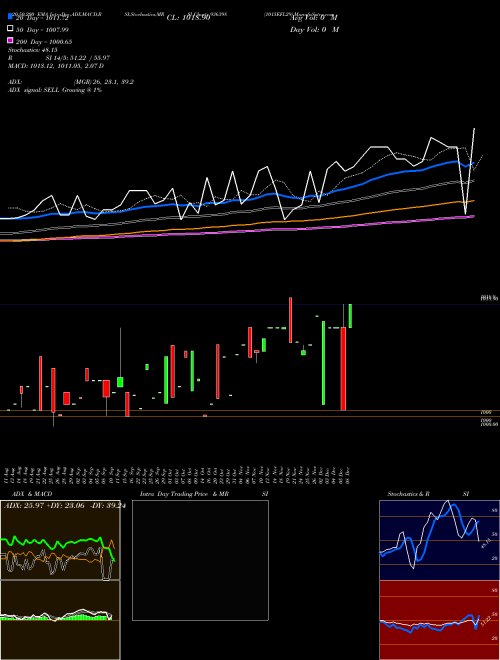The width and height of the screenshot is (500, 660).
Task: Click the 'SI 14/5: 51.22 / 55.97' reading
Action: point(78,58)
